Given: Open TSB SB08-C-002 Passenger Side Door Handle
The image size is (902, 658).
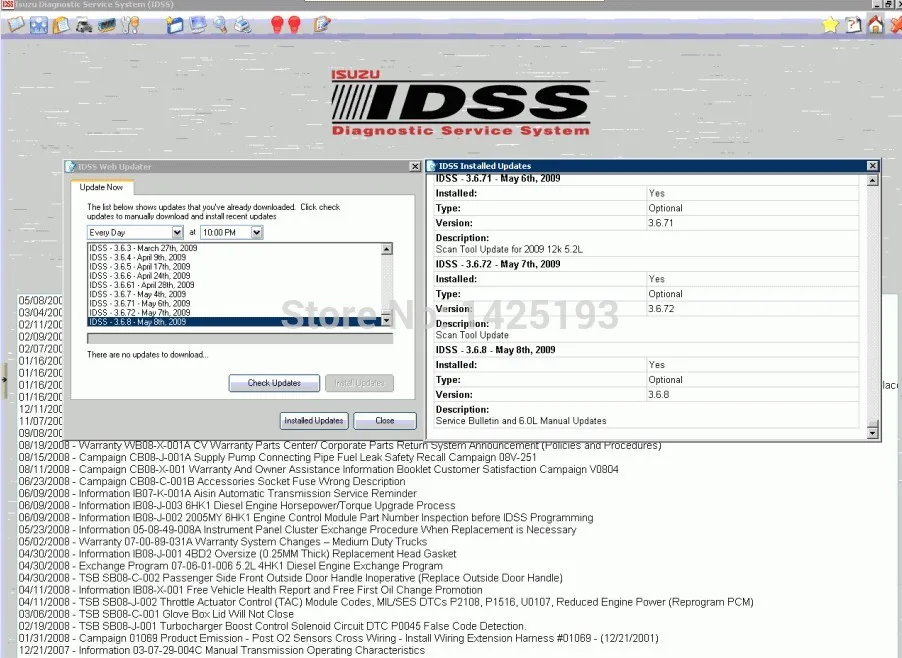Looking at the screenshot, I should [291, 578].
